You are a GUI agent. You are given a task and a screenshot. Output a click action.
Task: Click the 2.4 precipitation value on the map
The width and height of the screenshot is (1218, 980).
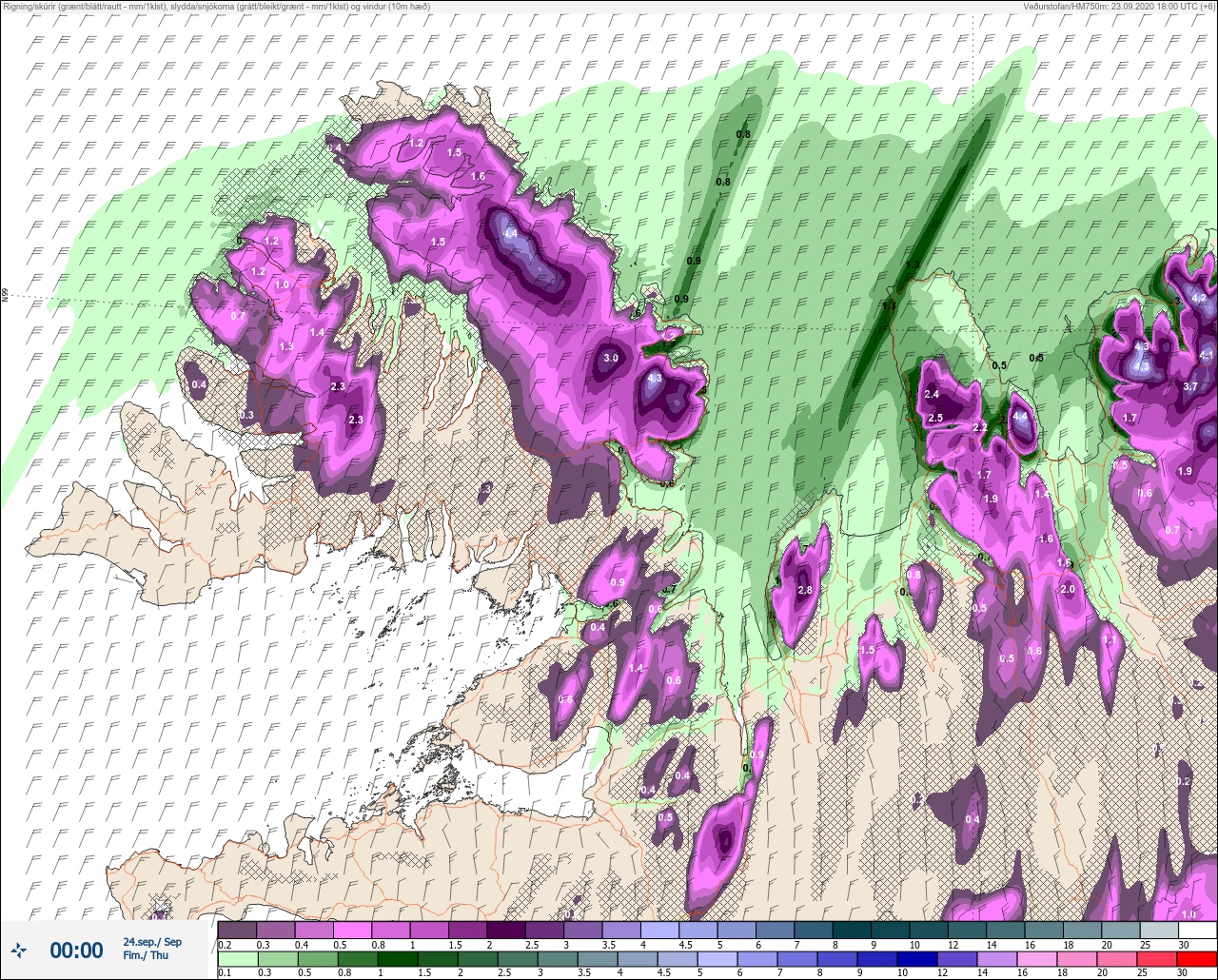tap(932, 395)
